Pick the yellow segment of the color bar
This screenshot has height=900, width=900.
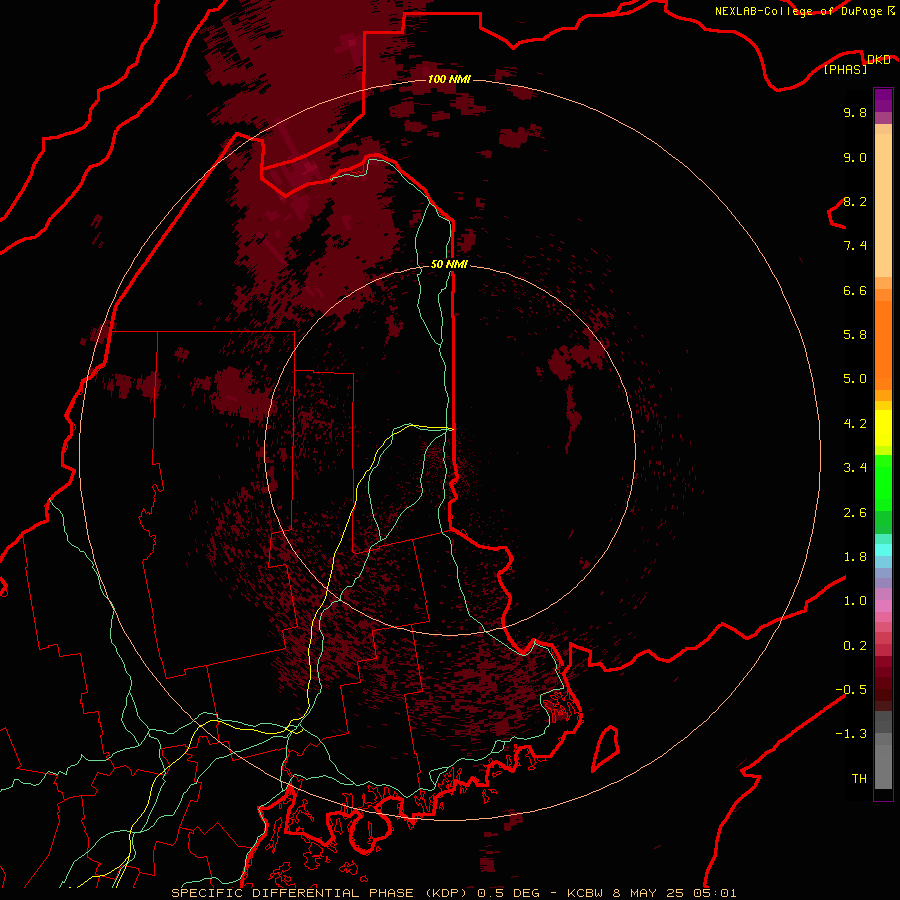(883, 428)
